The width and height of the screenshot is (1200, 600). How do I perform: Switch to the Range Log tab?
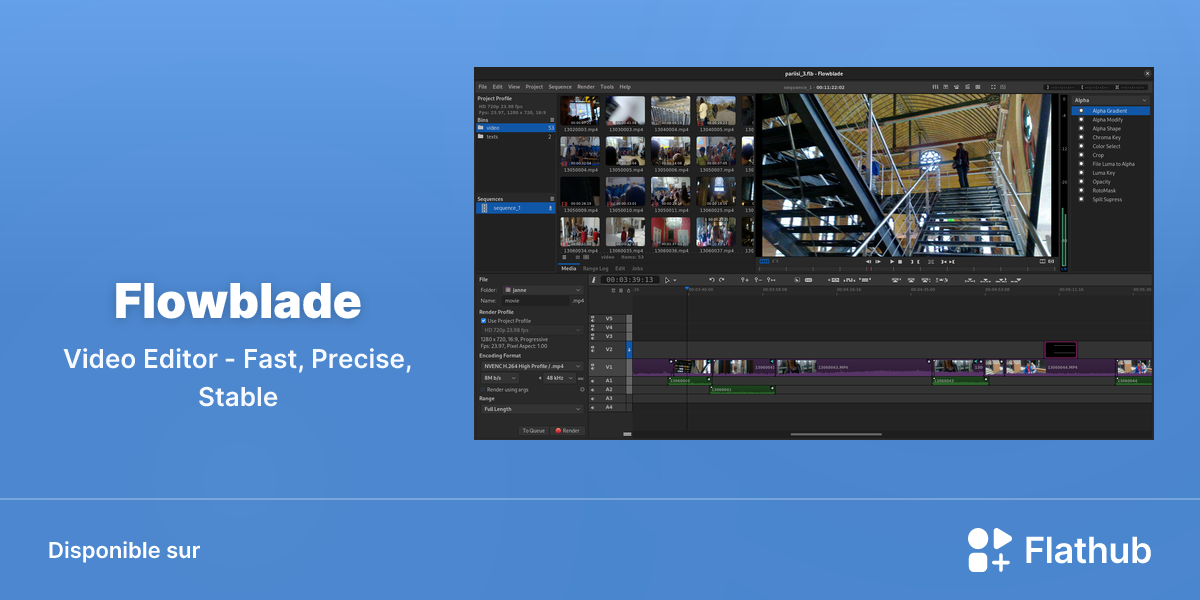tap(596, 268)
